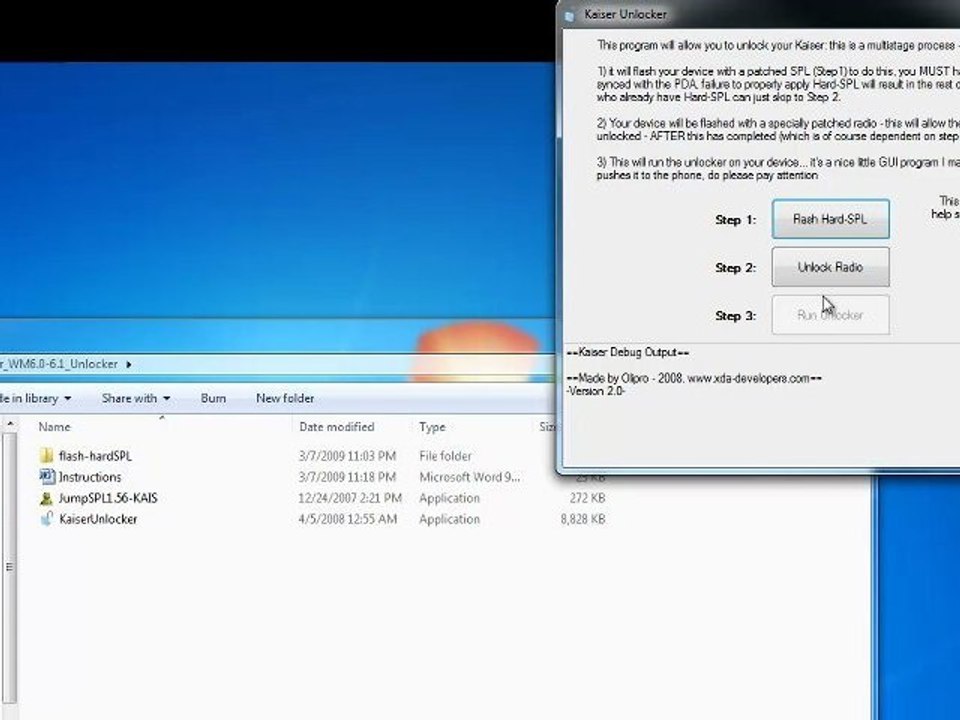Click Burn in the Explorer toolbar
Image resolution: width=960 pixels, height=720 pixels.
pos(213,398)
